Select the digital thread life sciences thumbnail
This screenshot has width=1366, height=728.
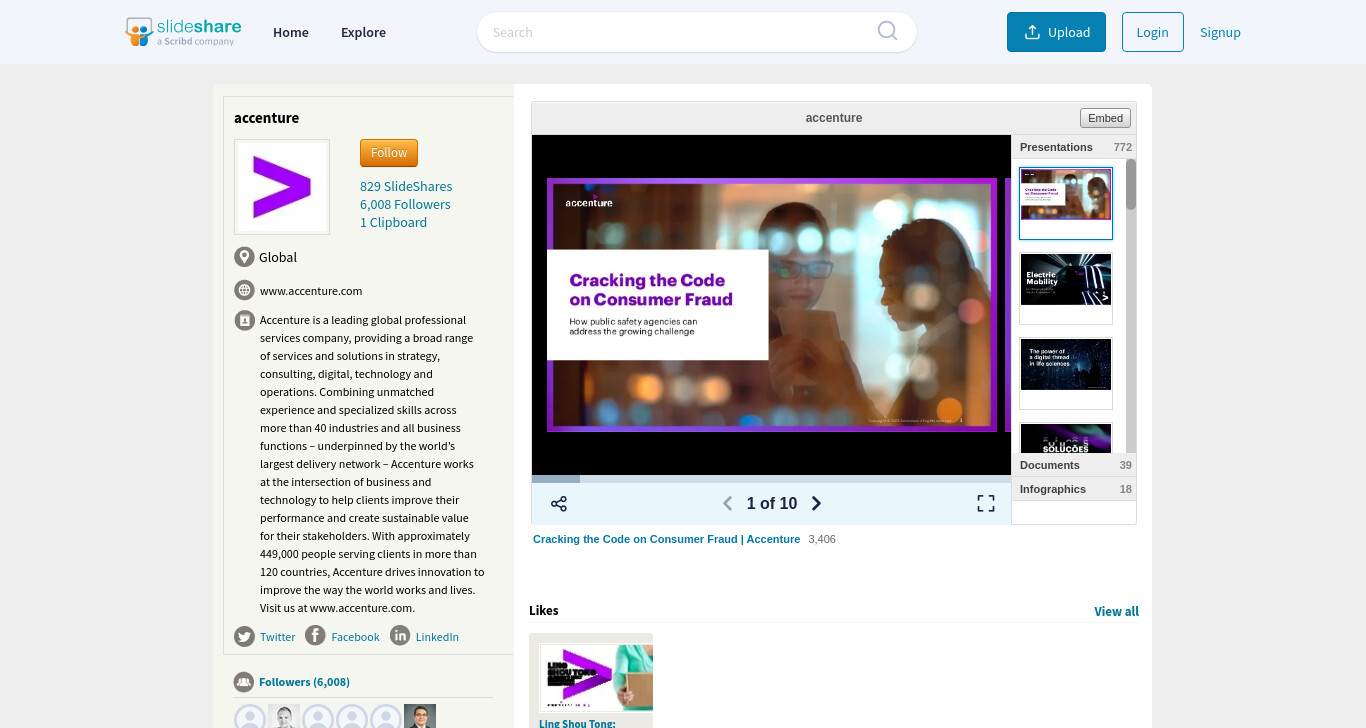coord(1066,373)
